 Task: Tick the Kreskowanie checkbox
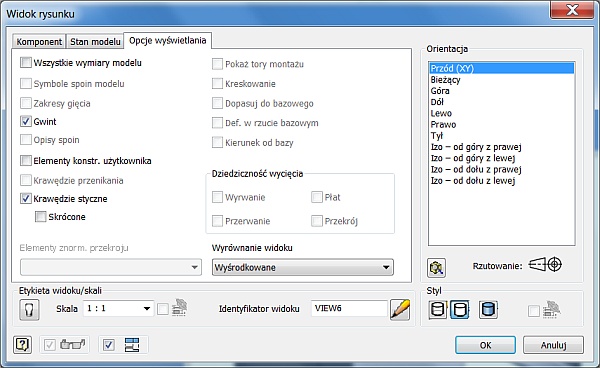click(x=217, y=83)
